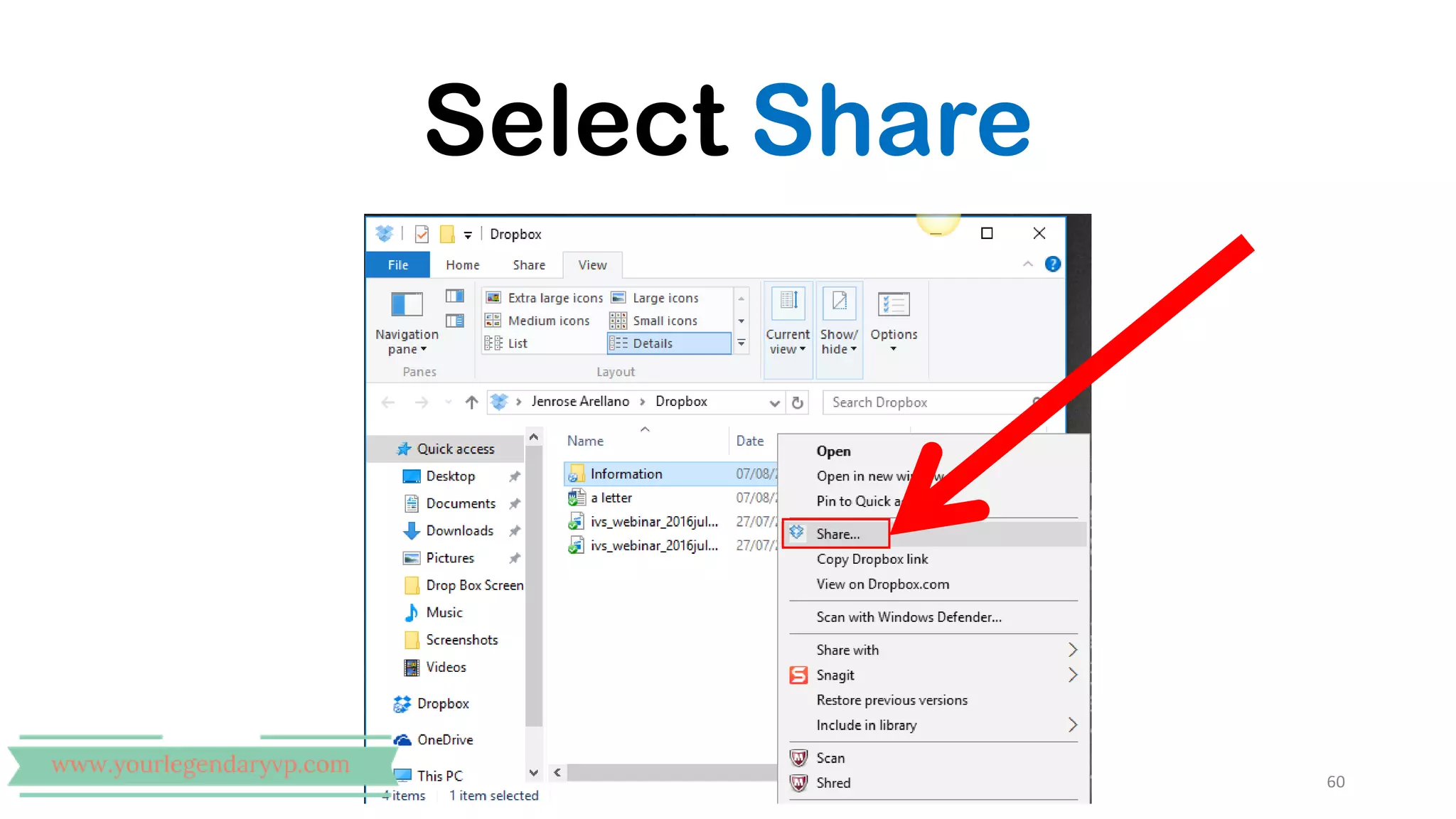Viewport: 1456px width, 819px height.
Task: Click the New folder quick access icon
Action: [x=446, y=233]
